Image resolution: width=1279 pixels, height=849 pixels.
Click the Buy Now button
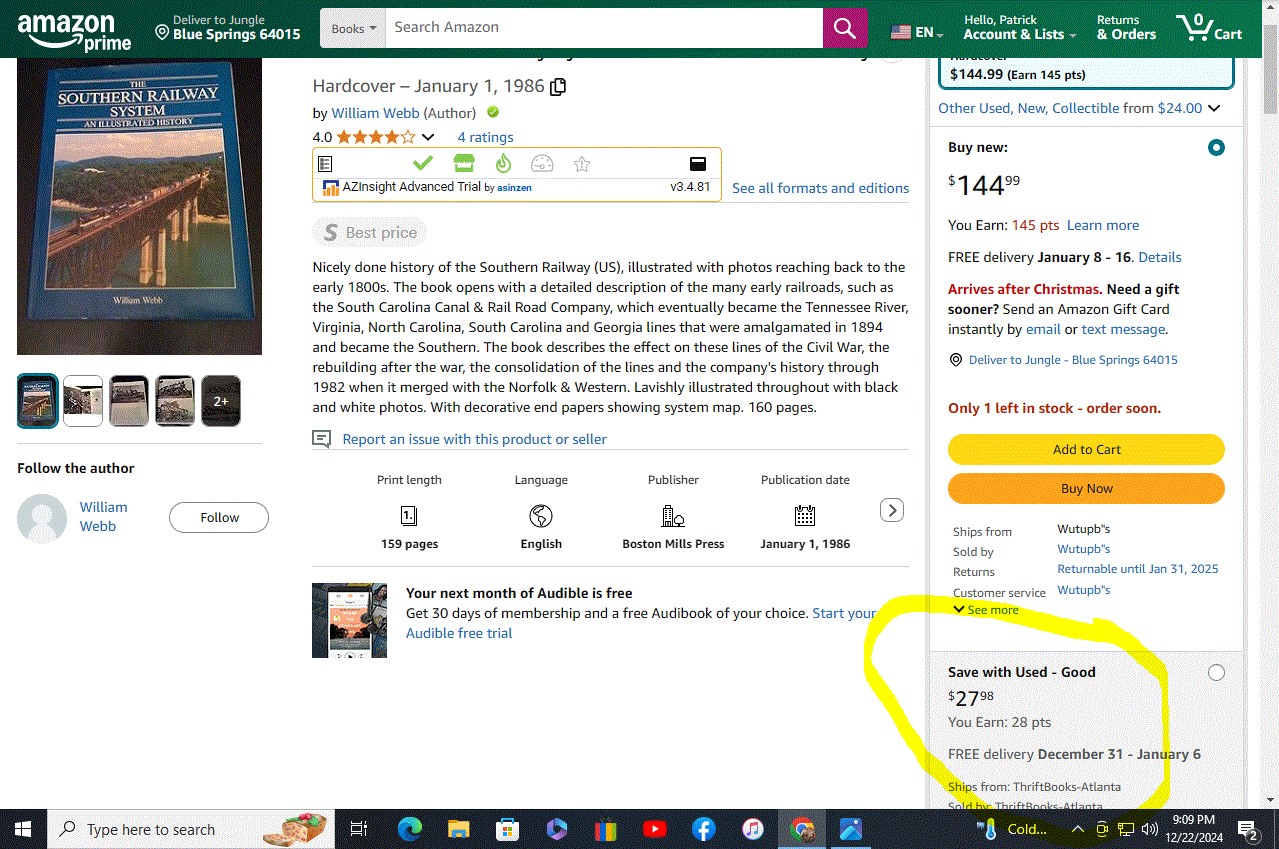point(1086,489)
